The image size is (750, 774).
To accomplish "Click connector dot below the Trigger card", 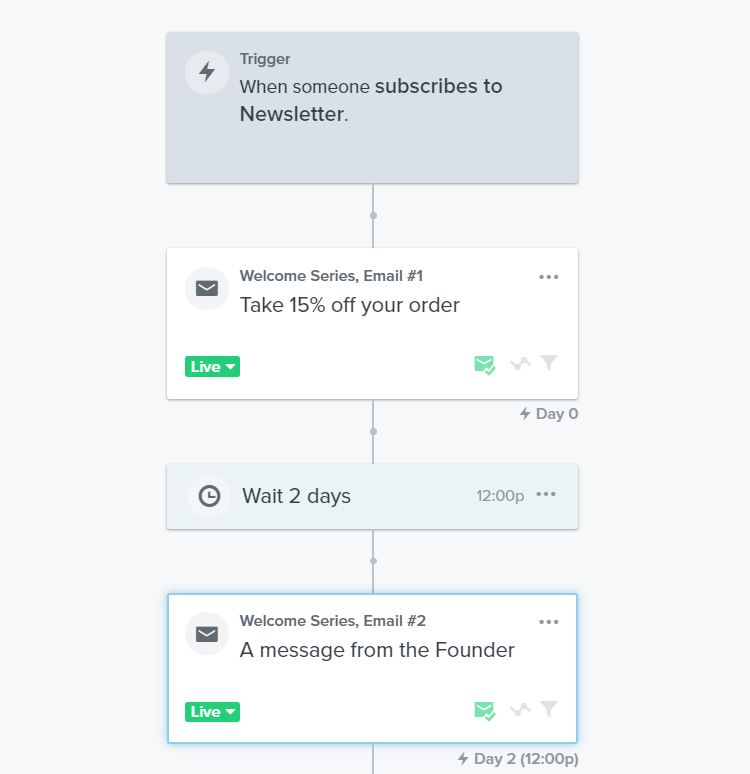I will (x=373, y=215).
